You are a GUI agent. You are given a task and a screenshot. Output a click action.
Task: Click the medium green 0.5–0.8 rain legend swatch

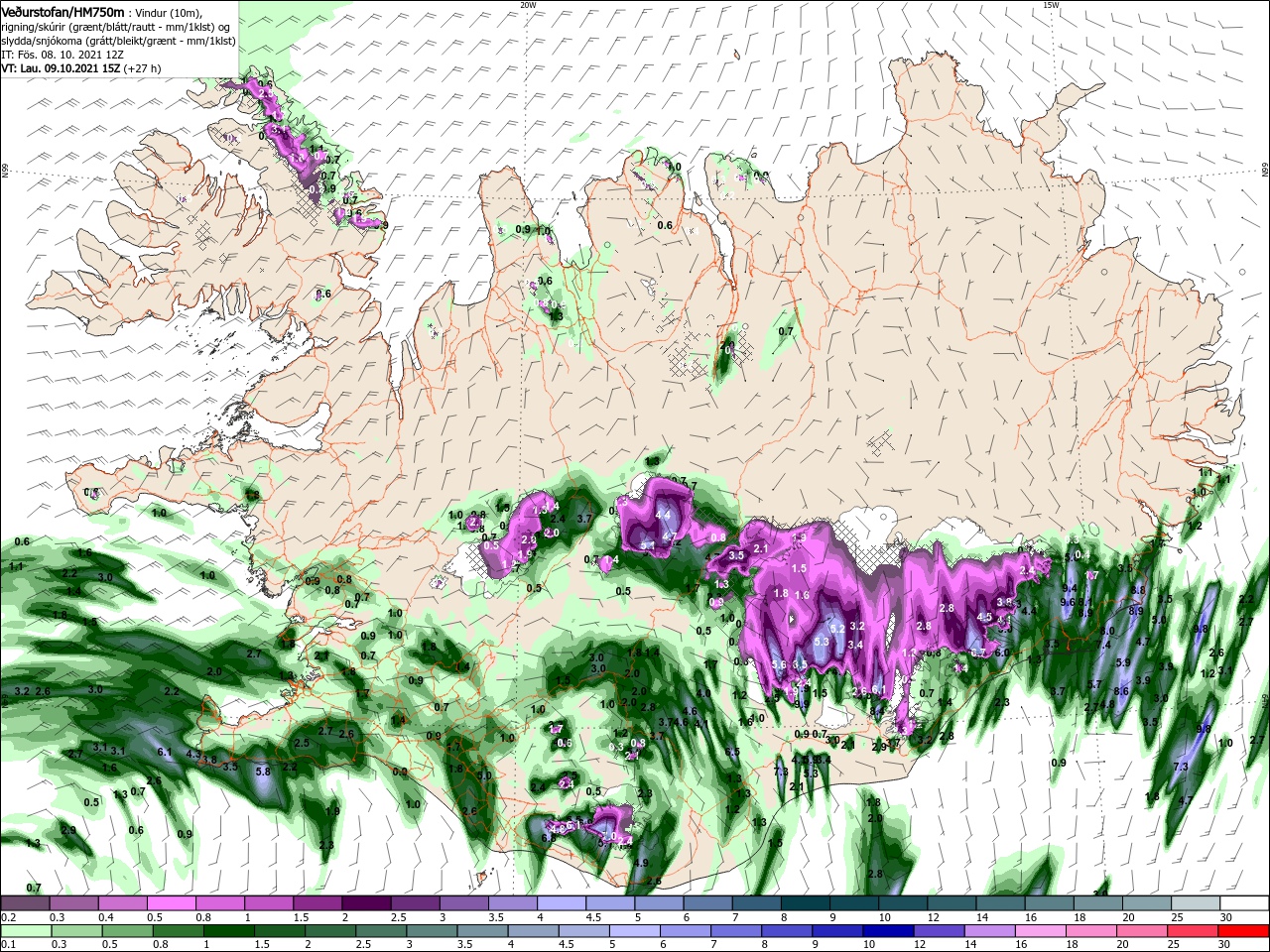126,931
